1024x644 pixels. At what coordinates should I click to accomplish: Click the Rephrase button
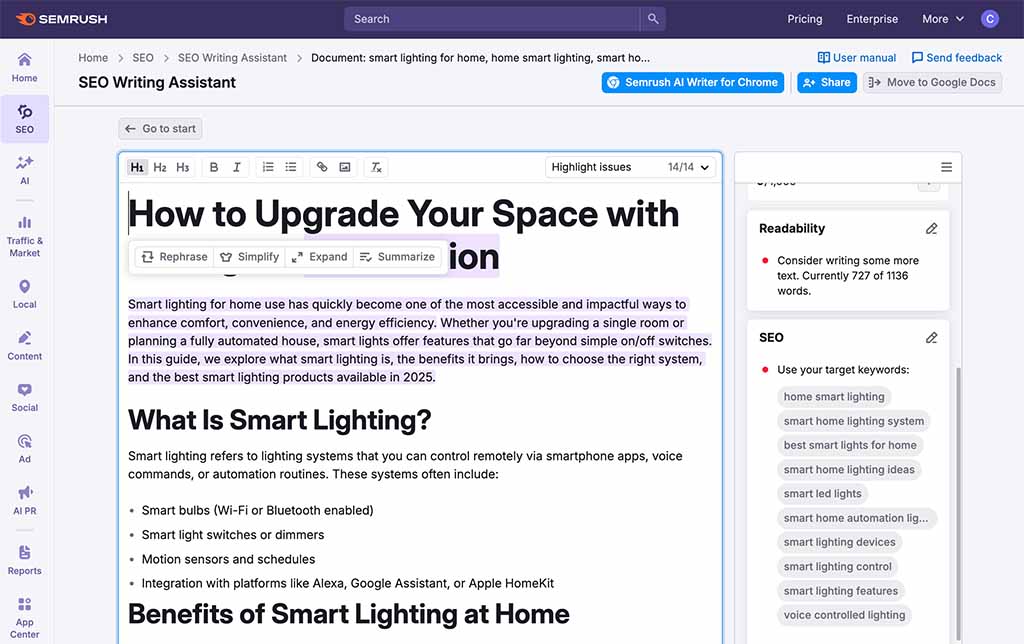pyautogui.click(x=173, y=256)
